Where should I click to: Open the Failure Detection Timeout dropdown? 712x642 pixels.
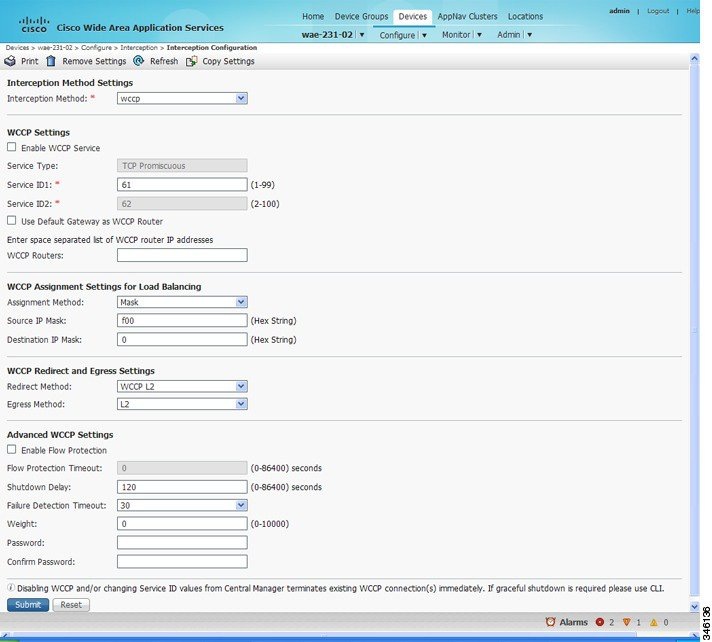(x=182, y=505)
